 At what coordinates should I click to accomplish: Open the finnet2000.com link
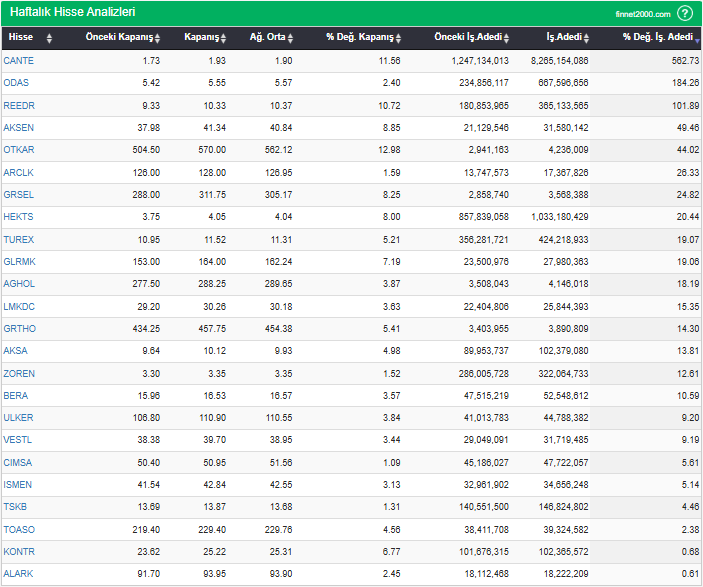click(x=643, y=14)
